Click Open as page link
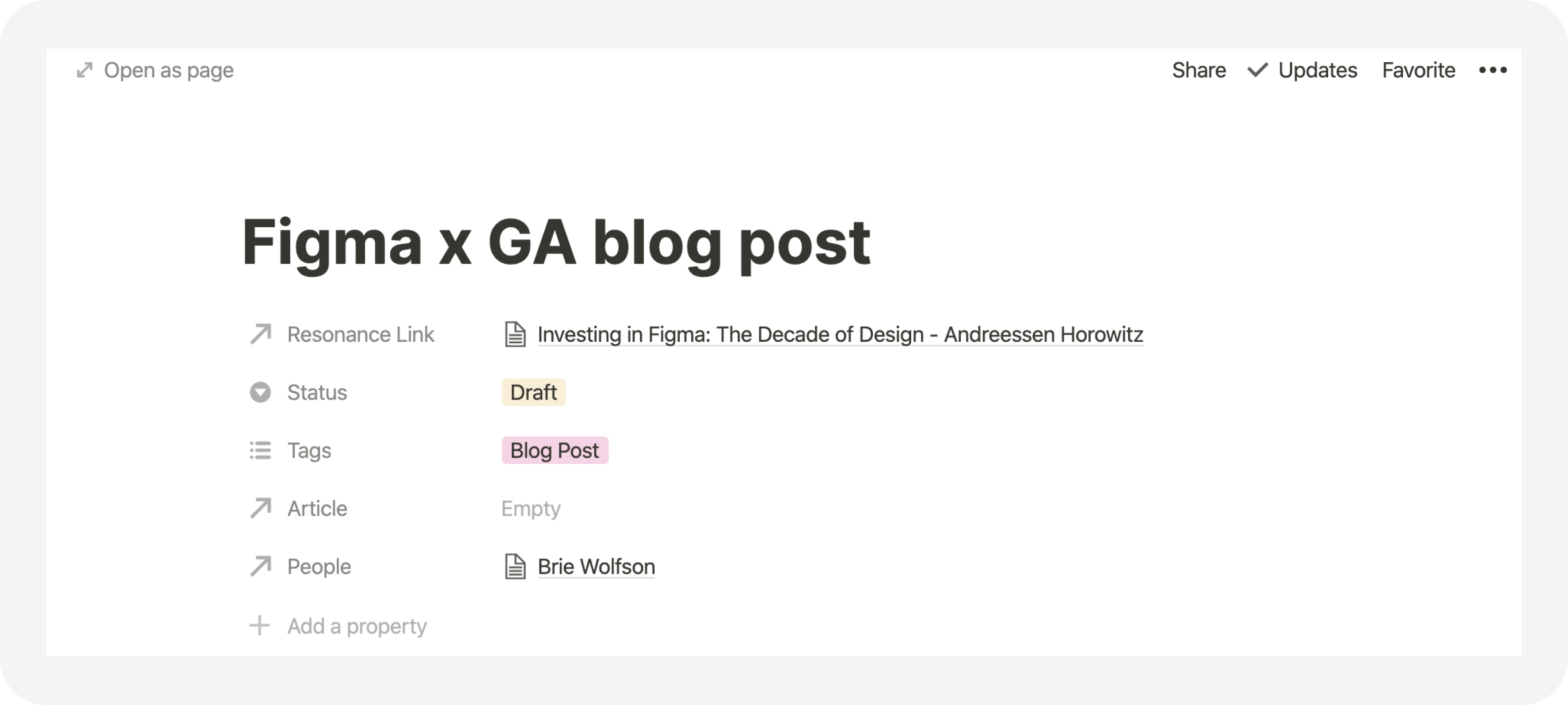The width and height of the screenshot is (1568, 705). (x=168, y=70)
